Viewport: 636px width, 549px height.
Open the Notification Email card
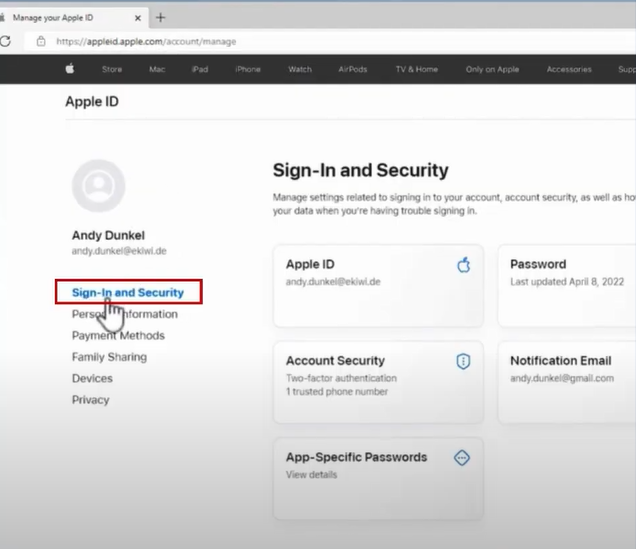point(567,382)
